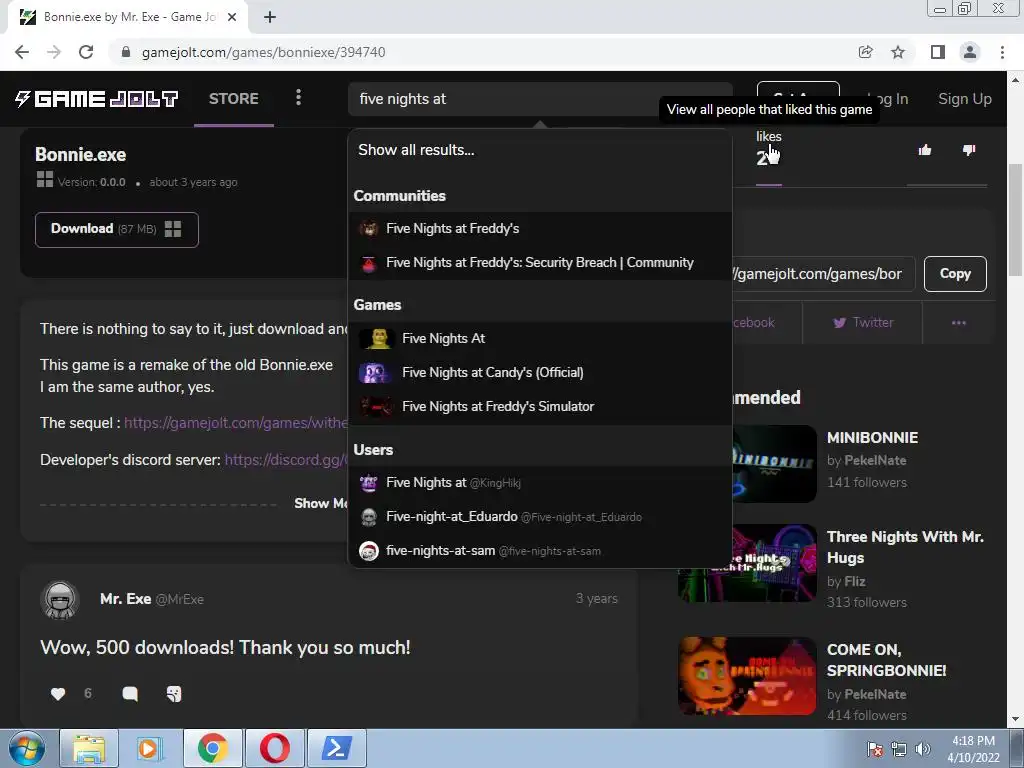Open sticker icon on the post
The height and width of the screenshot is (768, 1024).
point(174,694)
